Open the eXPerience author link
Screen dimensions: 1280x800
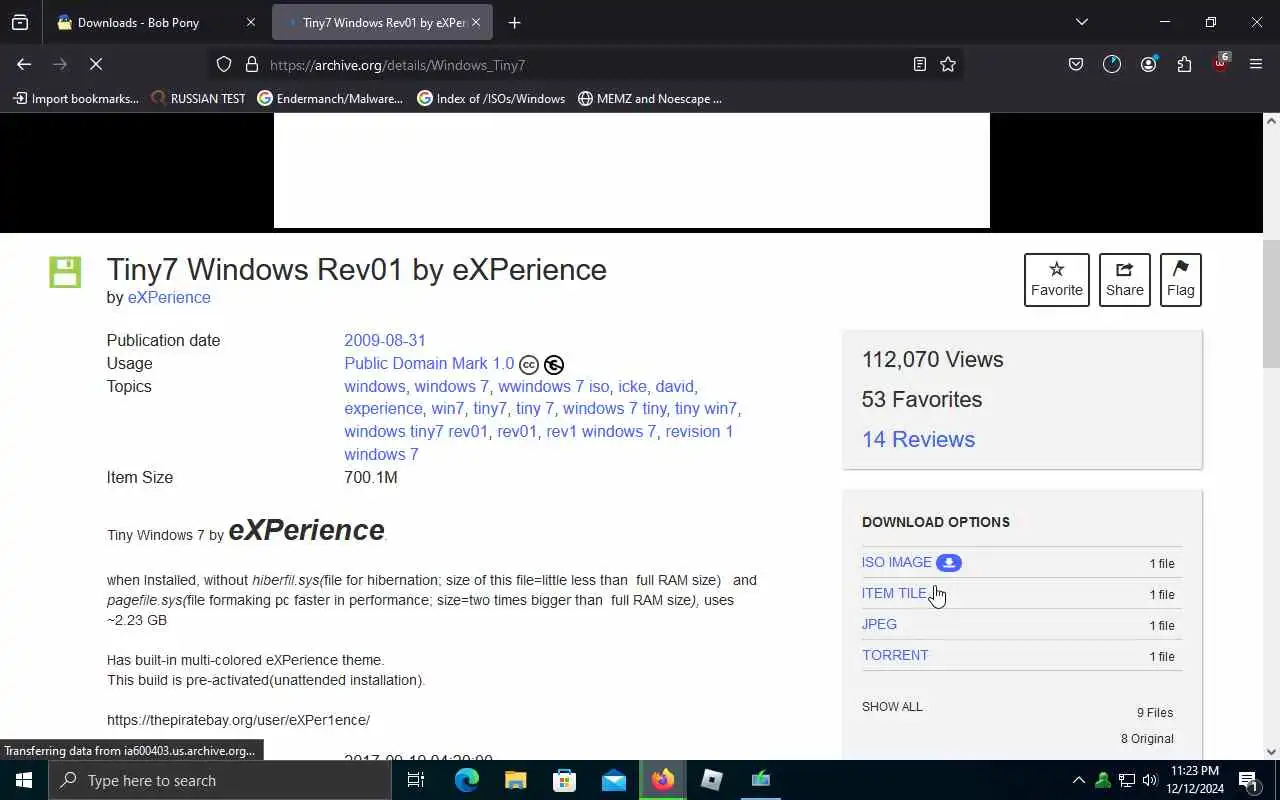coord(169,297)
